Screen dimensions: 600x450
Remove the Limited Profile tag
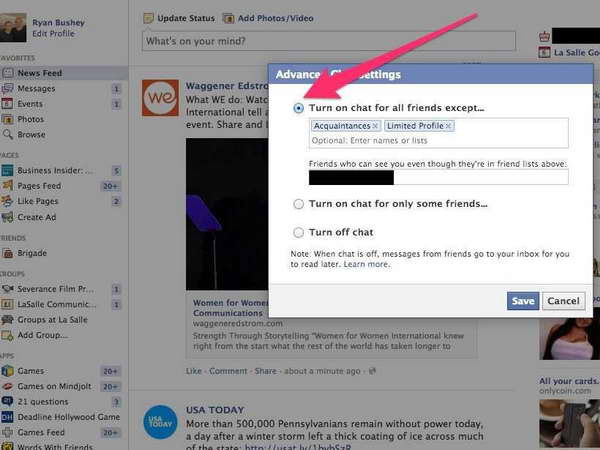point(448,126)
